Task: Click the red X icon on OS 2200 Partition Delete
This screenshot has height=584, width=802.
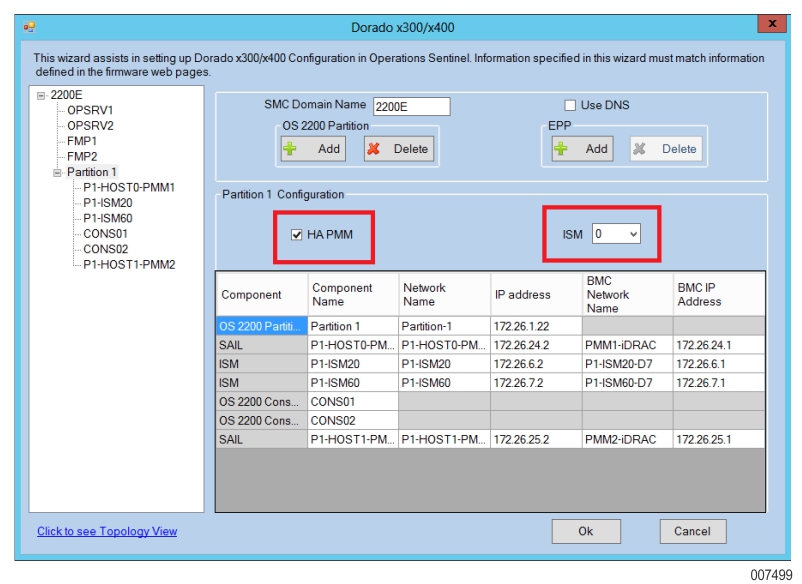Action: [374, 149]
